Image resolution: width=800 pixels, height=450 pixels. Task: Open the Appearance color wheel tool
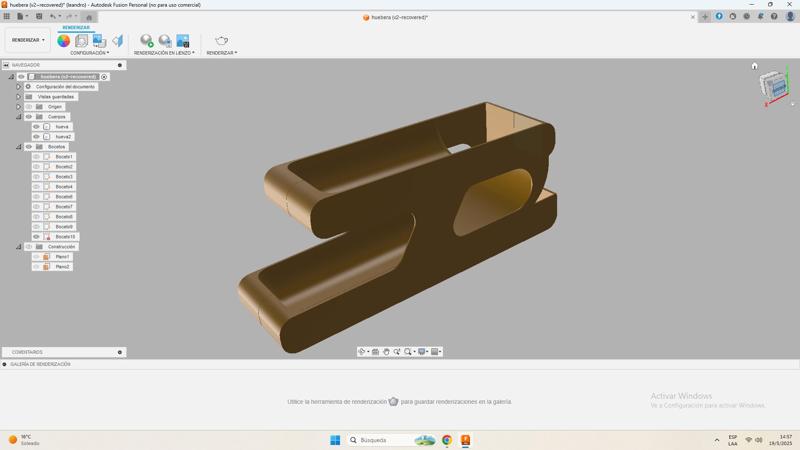coord(64,41)
